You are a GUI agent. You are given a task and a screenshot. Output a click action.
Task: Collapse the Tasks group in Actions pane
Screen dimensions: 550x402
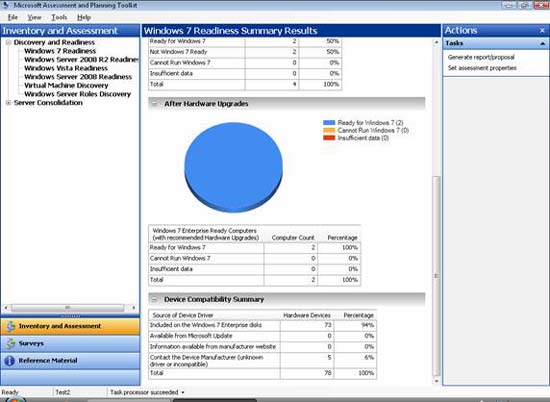(x=543, y=43)
